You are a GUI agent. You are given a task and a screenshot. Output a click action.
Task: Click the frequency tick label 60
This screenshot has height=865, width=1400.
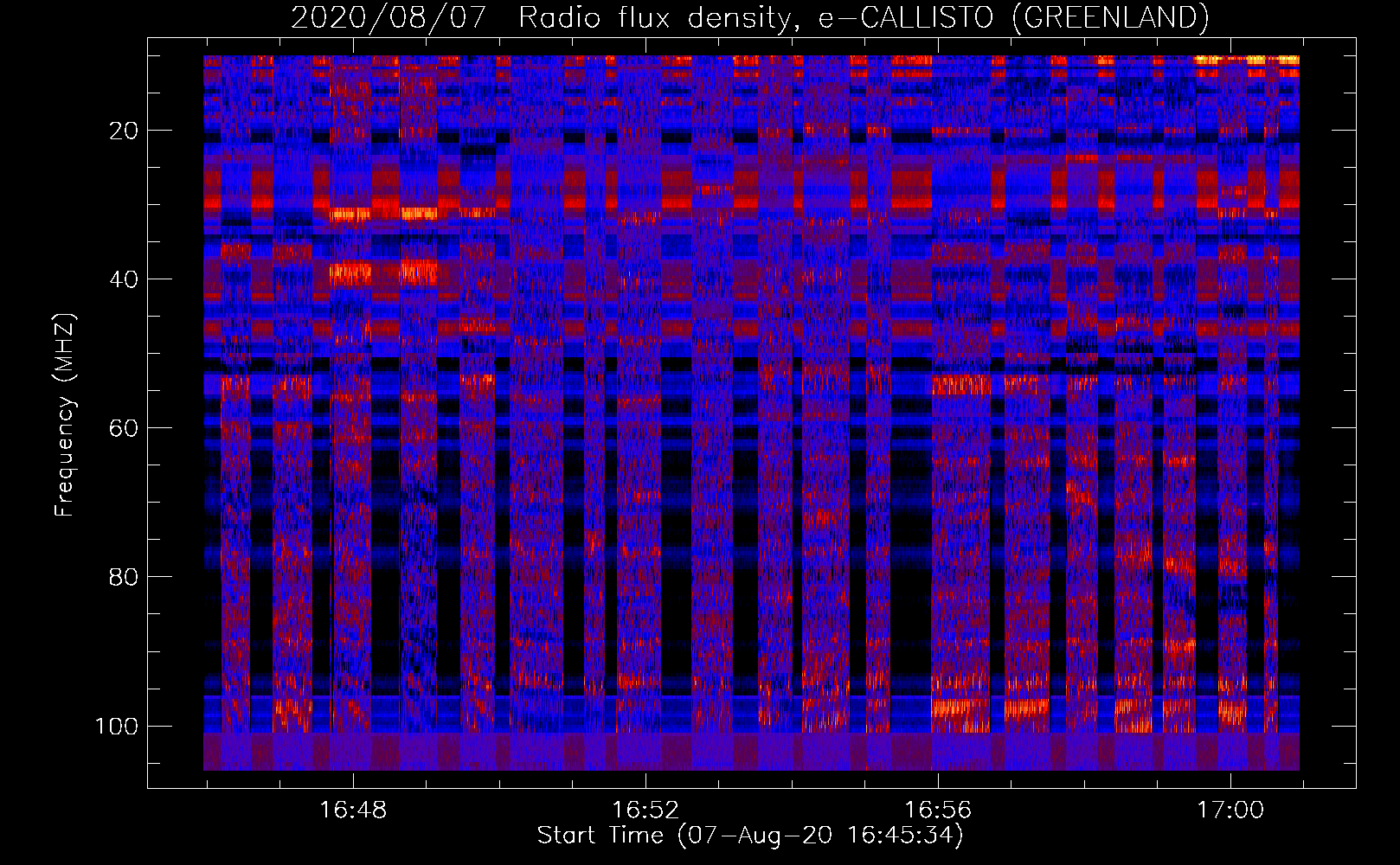[x=124, y=428]
